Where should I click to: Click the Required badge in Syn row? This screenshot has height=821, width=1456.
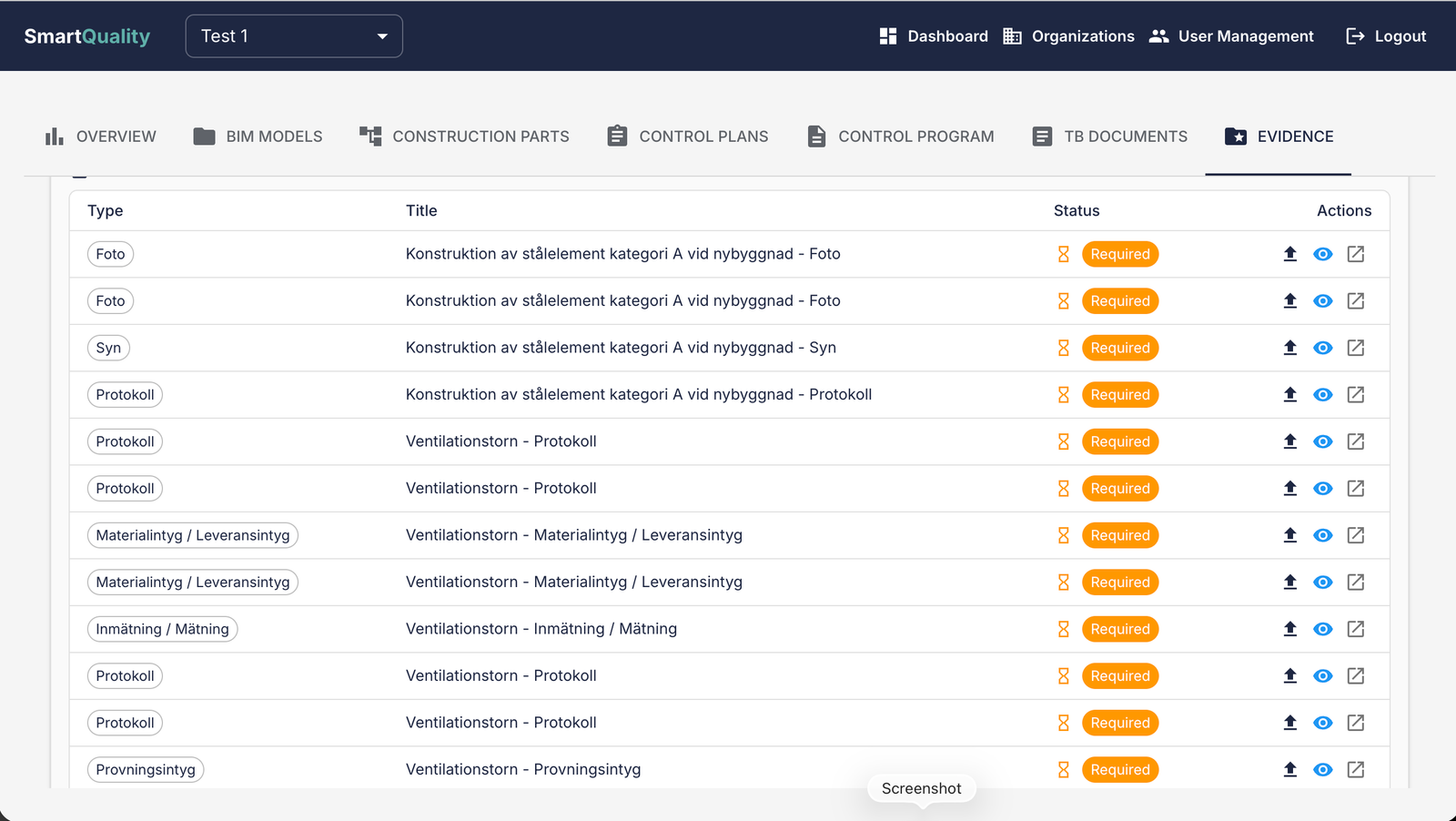[x=1120, y=348]
